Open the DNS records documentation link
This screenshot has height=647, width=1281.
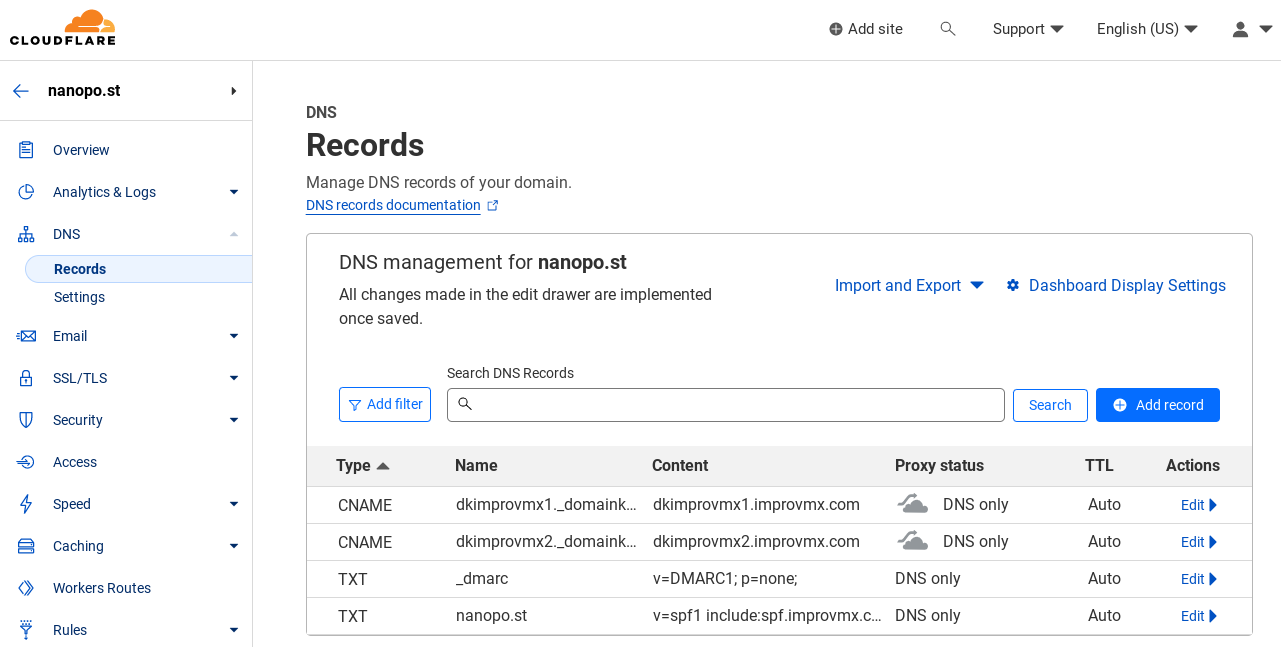coord(393,205)
